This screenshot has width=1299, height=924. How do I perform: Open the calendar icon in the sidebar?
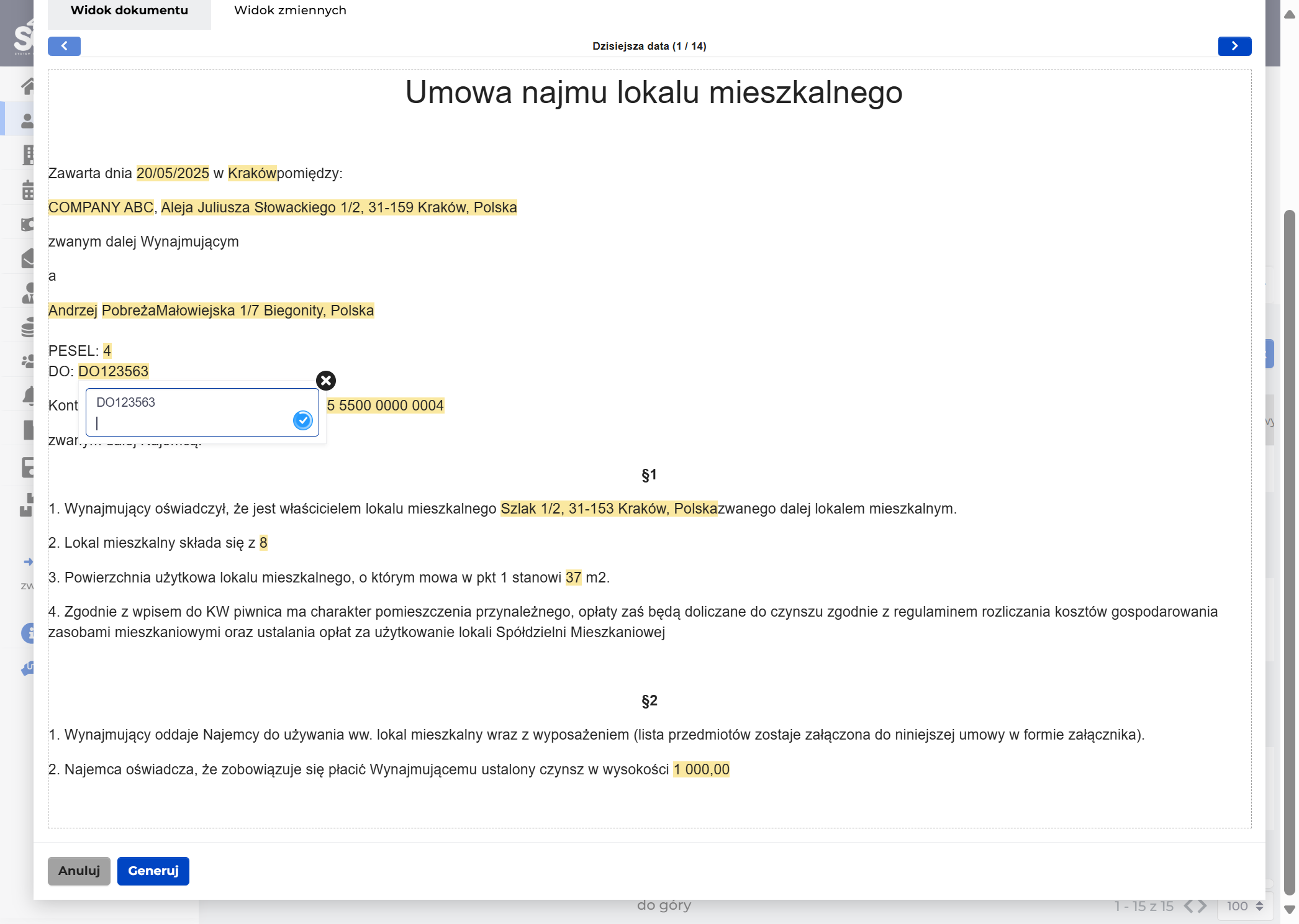pos(28,190)
